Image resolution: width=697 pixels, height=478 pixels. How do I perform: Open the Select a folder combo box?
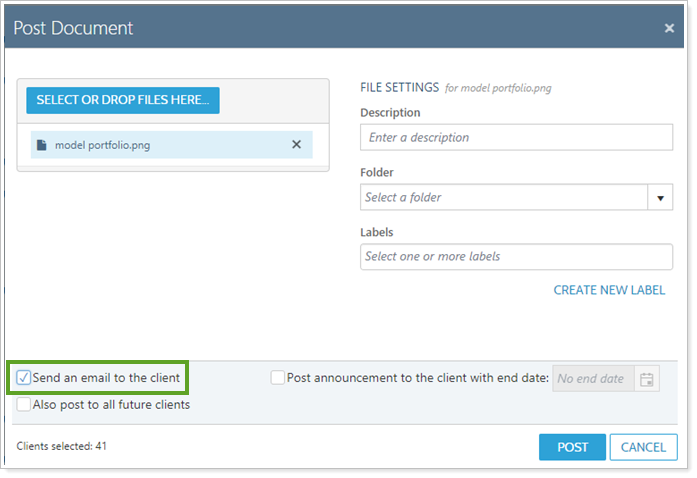[504, 198]
